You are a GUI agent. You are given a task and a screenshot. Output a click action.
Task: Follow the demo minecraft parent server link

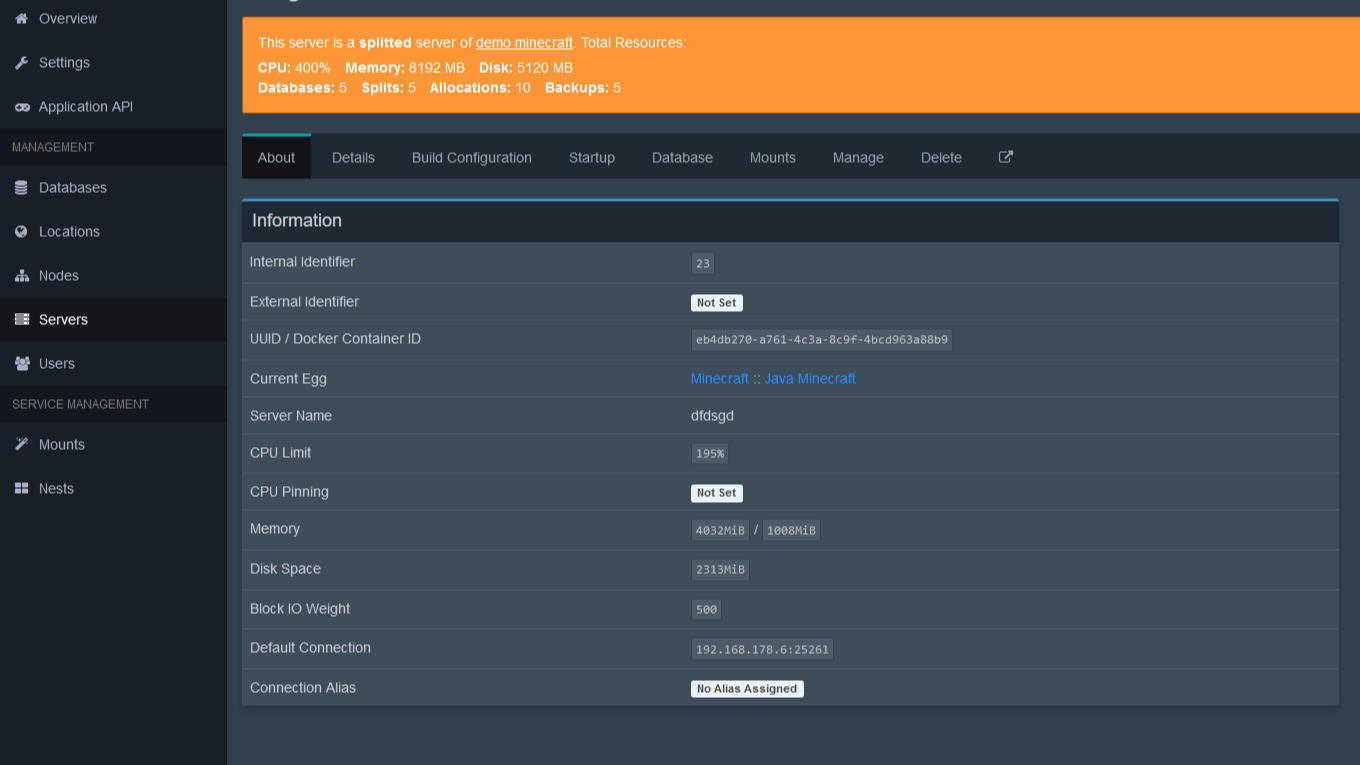[x=524, y=43]
